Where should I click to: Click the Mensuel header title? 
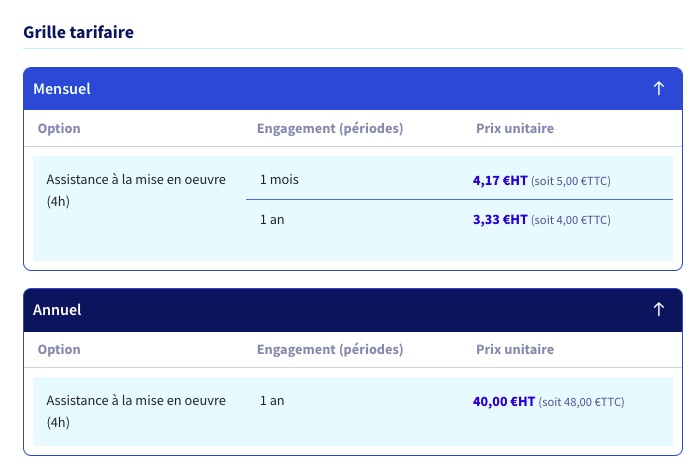(x=62, y=89)
